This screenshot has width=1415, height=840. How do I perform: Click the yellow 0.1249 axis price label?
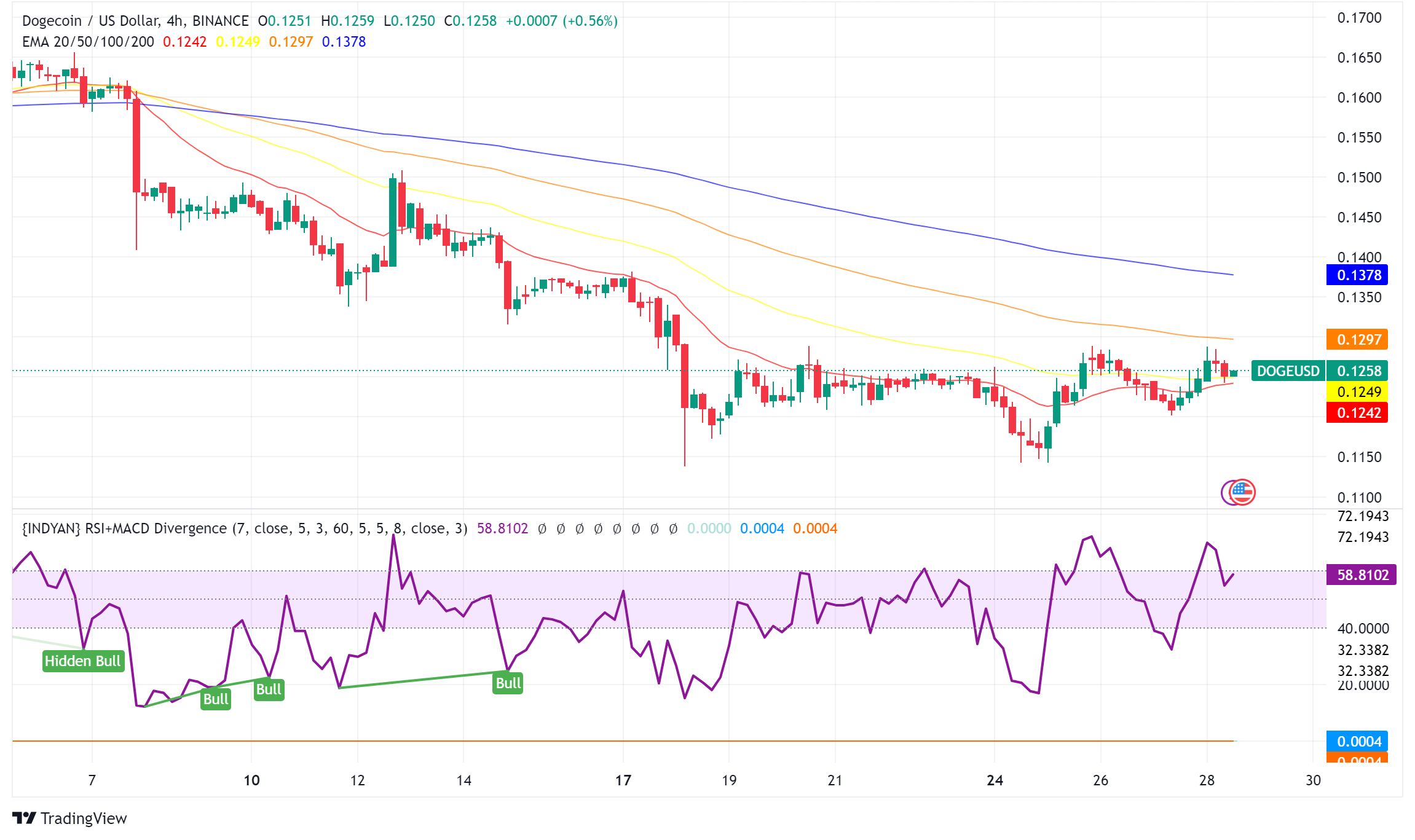[x=1357, y=391]
